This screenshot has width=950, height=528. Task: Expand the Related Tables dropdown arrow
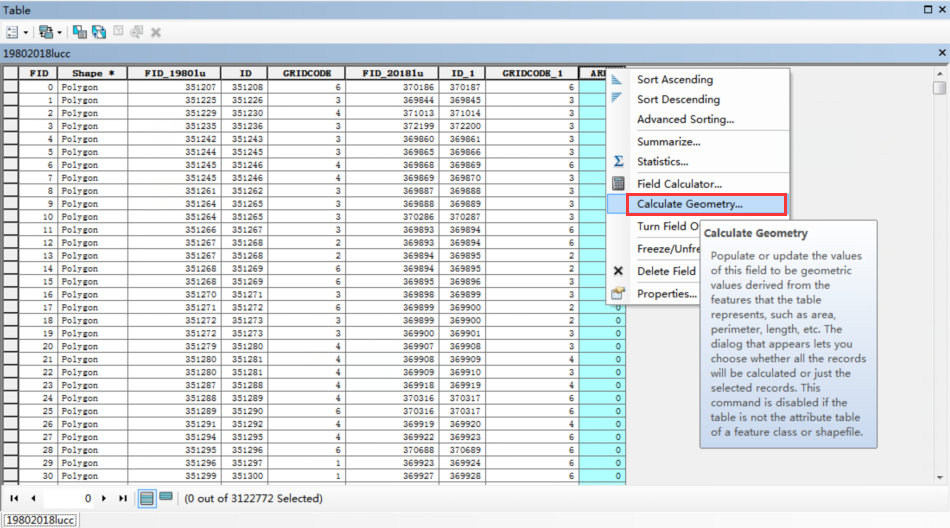(59, 33)
